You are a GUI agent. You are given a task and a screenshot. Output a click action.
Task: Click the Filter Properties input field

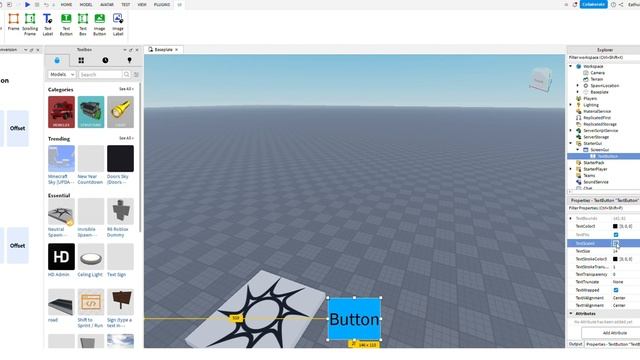pos(604,208)
